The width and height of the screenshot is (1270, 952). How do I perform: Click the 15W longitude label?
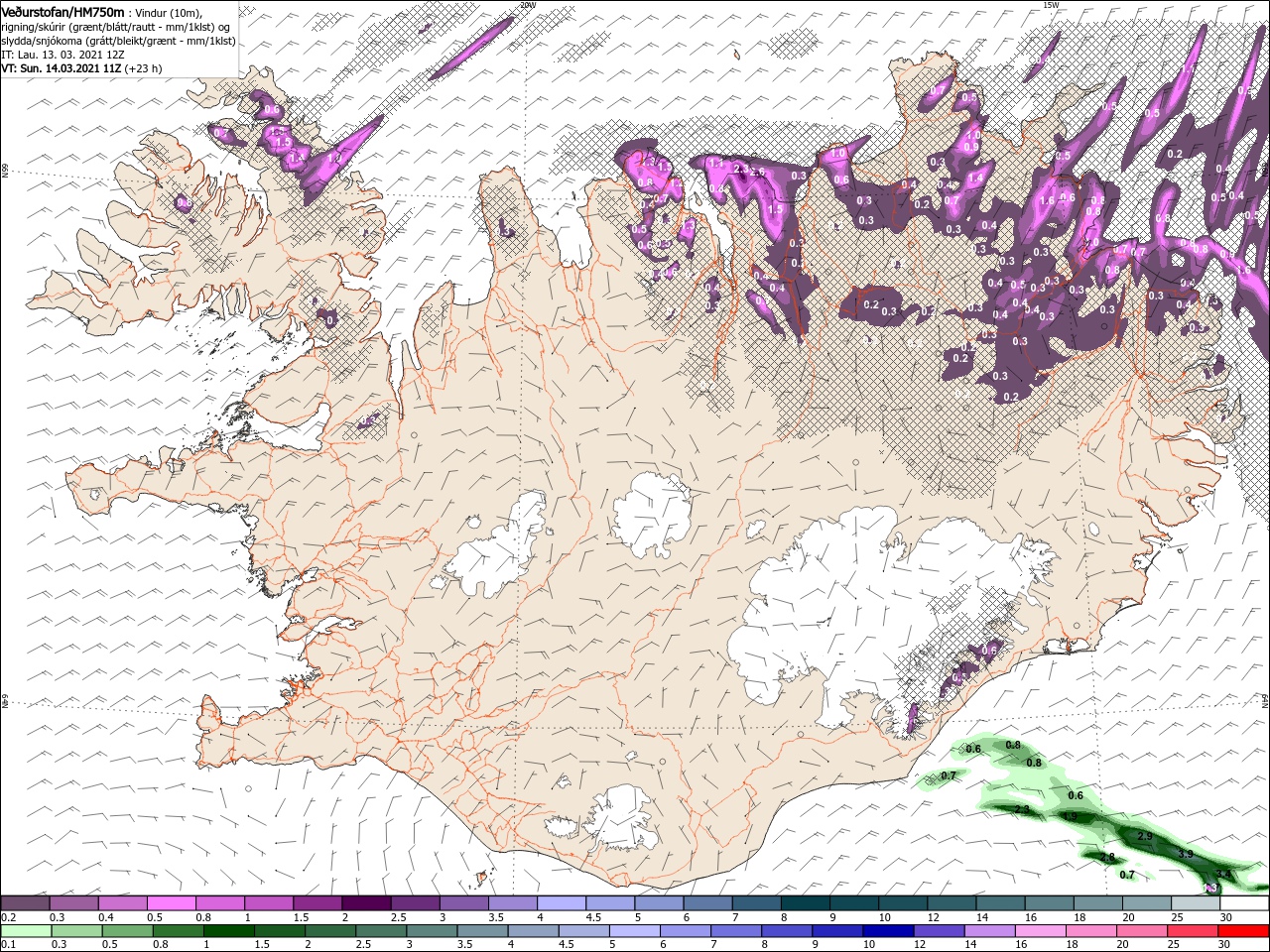(x=1051, y=5)
